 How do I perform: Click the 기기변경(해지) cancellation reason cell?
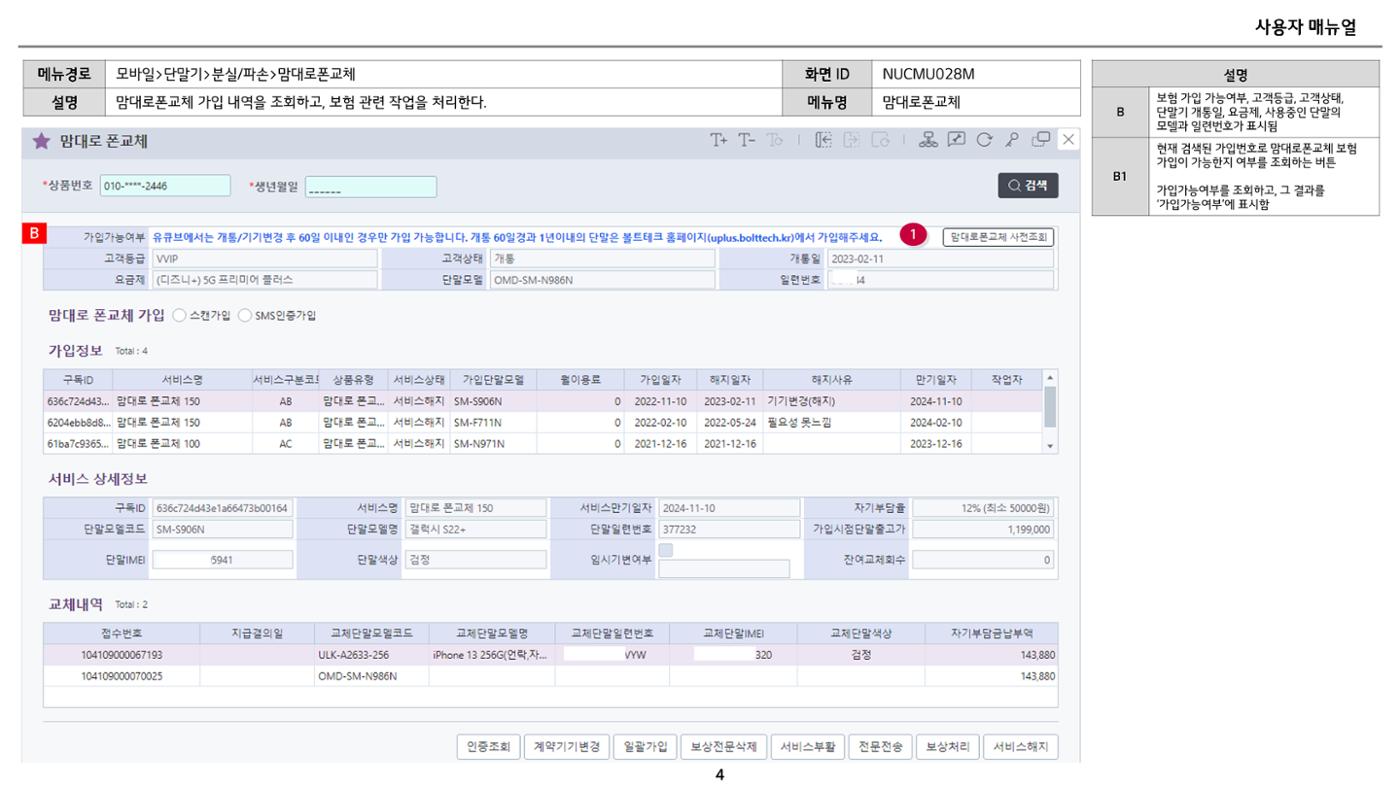832,401
